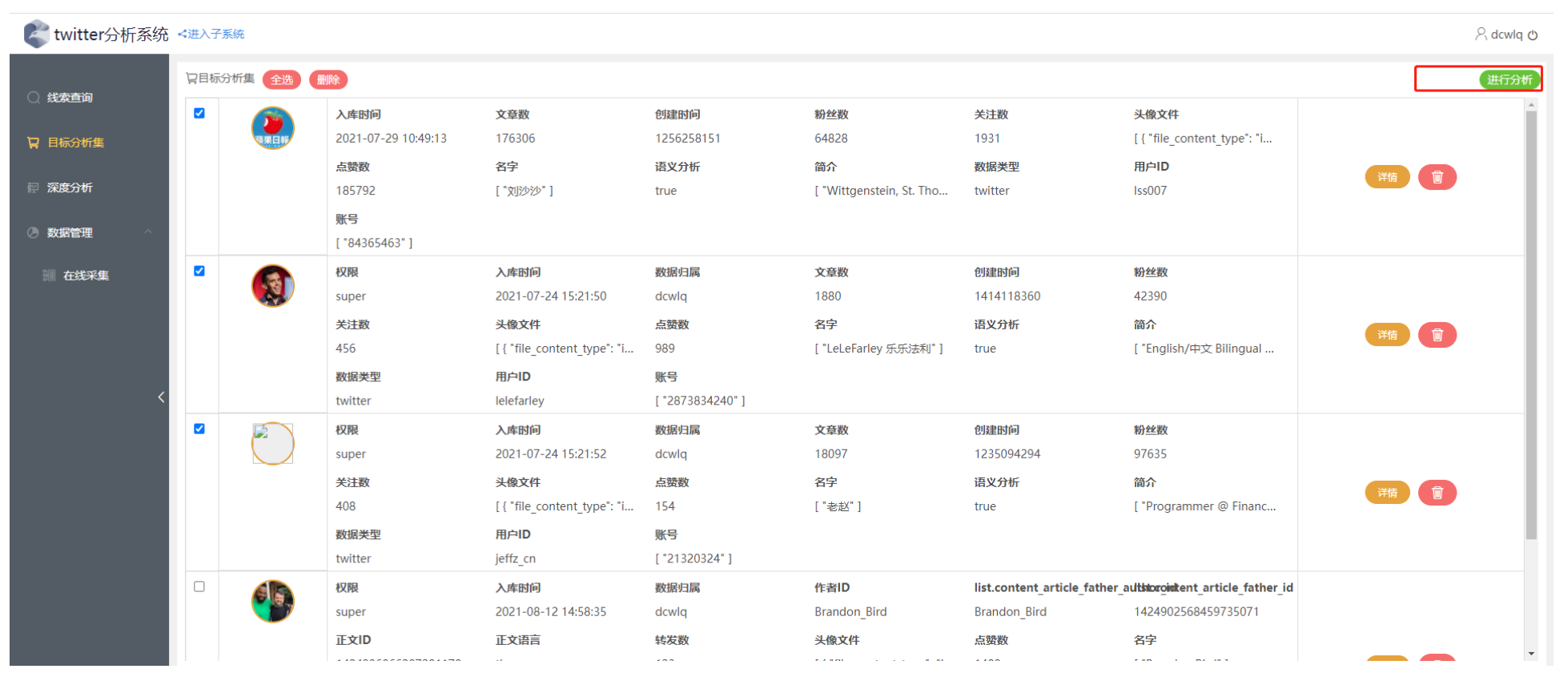Open 详情 for the lelefarley row
The image size is (1568, 681).
(x=1387, y=335)
